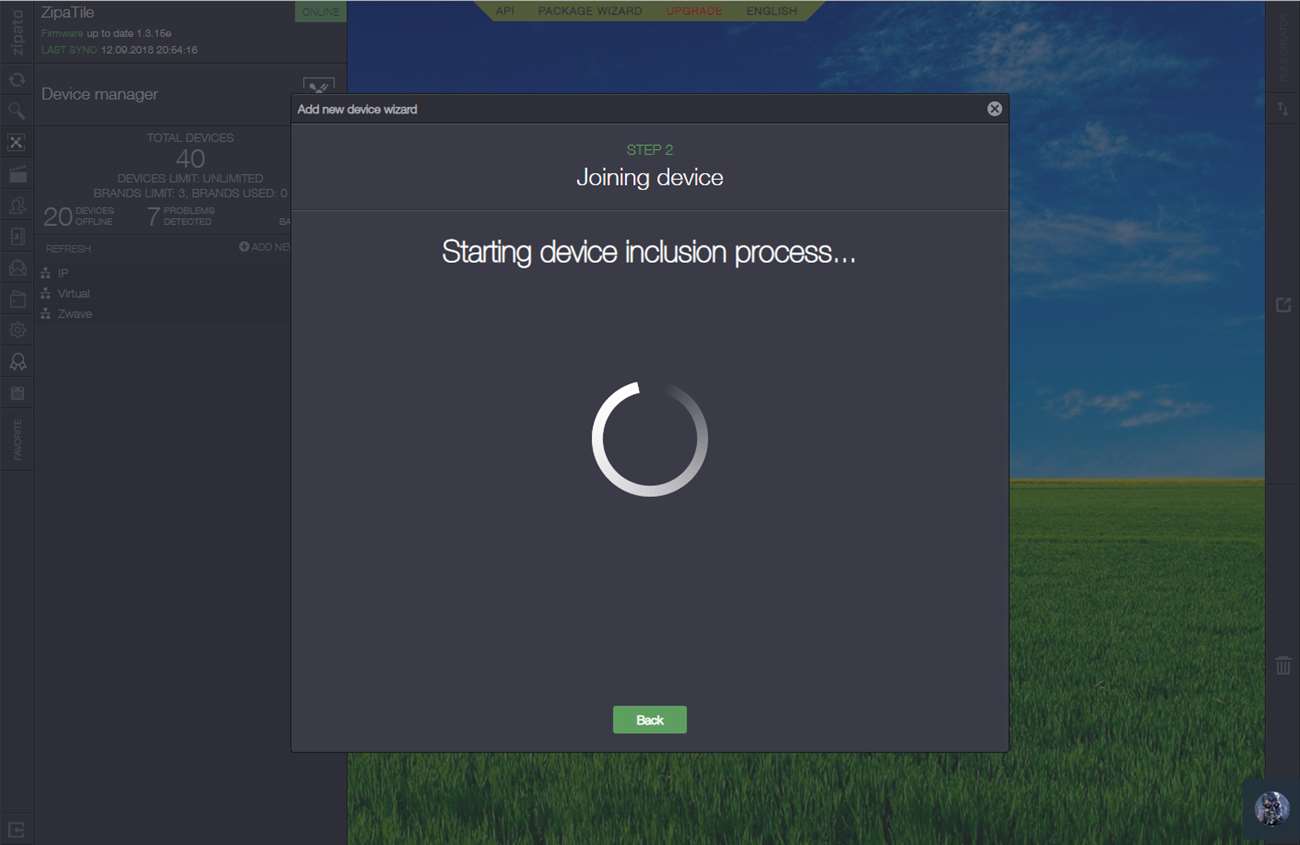The height and width of the screenshot is (845, 1300).
Task: Expand the IP tree item
Action: [x=63, y=273]
